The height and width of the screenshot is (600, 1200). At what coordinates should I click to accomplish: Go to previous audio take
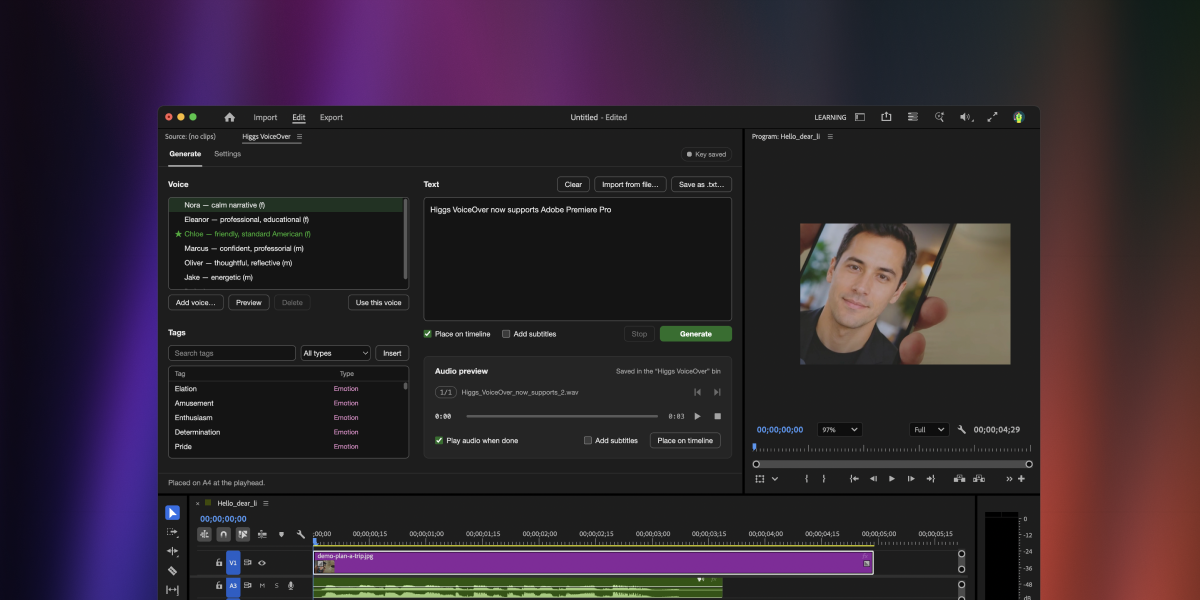[698, 392]
